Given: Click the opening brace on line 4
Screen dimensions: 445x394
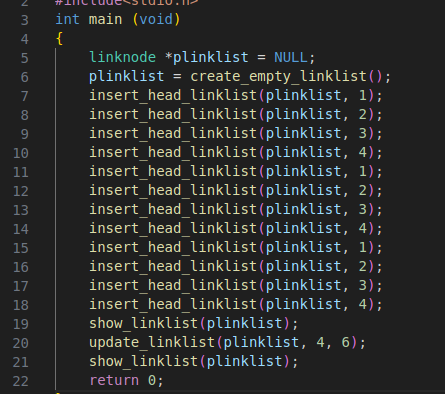Looking at the screenshot, I should (x=59, y=39).
